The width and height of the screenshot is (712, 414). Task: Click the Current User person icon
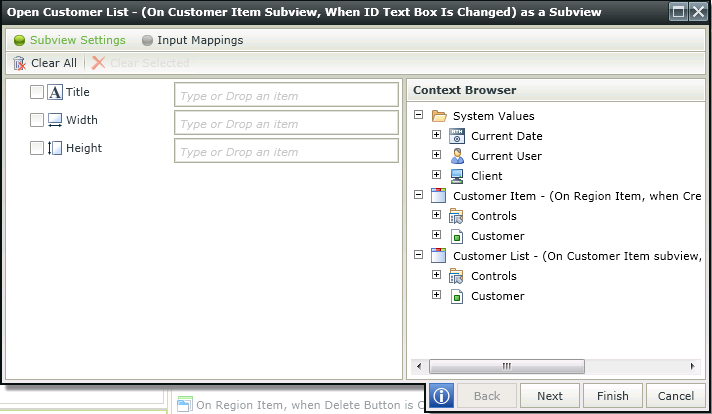point(457,156)
